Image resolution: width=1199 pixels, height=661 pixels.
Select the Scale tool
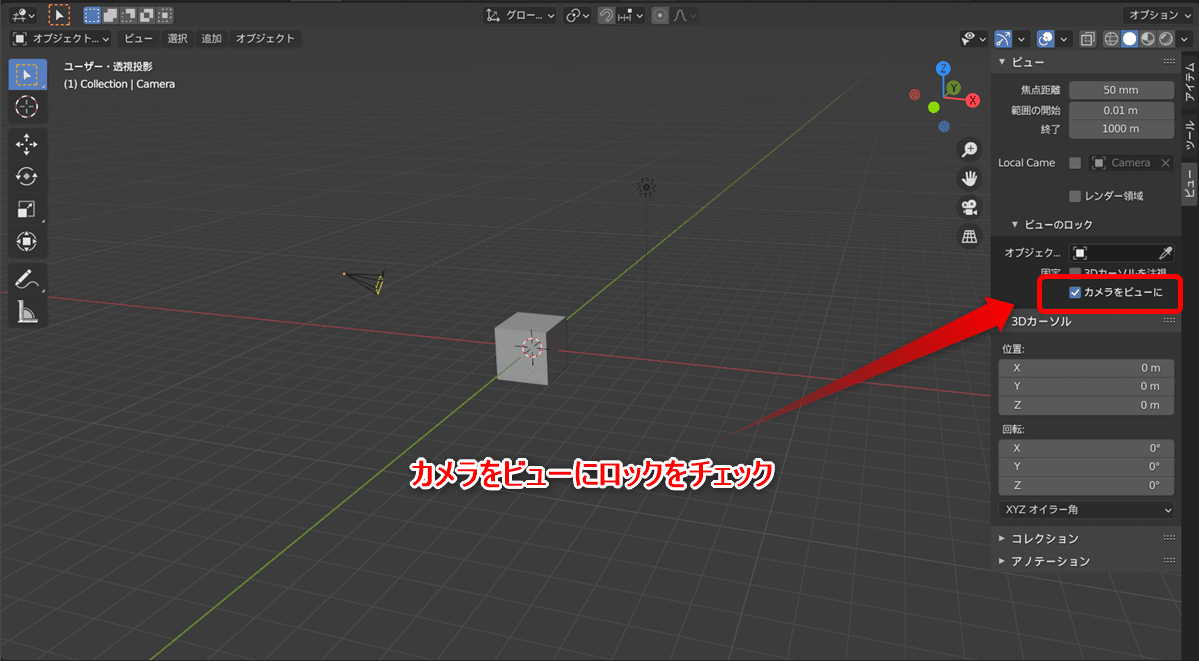[x=27, y=209]
